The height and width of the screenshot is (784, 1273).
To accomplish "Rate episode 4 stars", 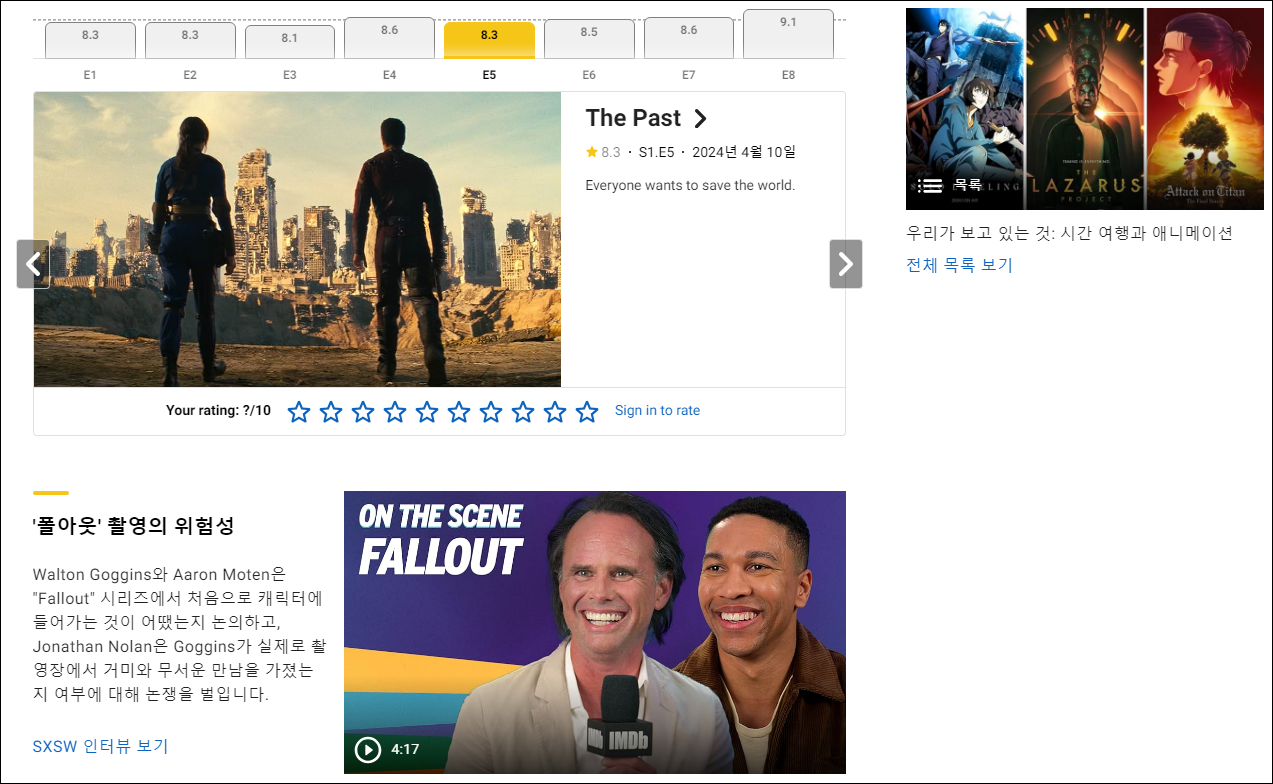I will (x=395, y=411).
